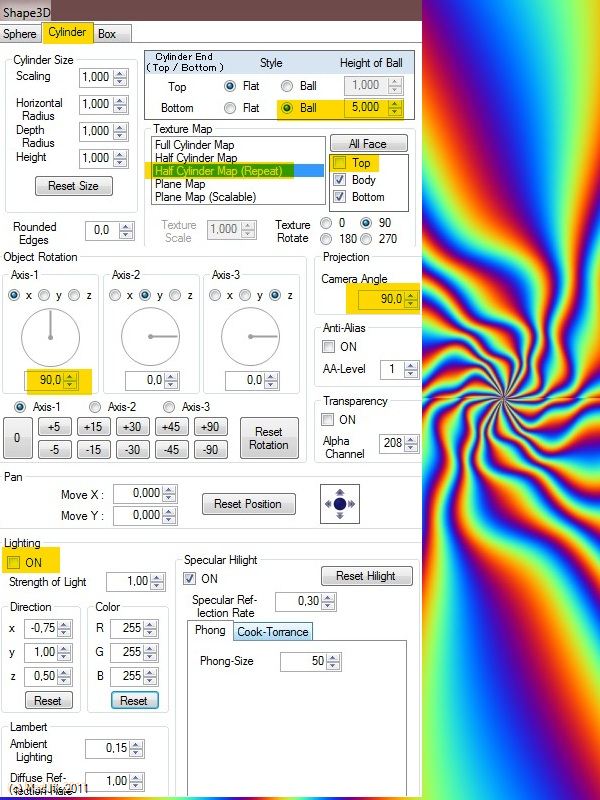The width and height of the screenshot is (600, 800).
Task: Click the AA-Level stepper
Action: (x=411, y=369)
